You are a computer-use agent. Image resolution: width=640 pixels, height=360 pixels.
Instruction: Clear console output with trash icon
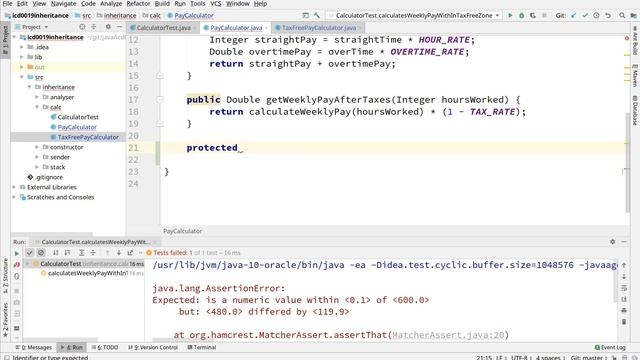[624, 322]
